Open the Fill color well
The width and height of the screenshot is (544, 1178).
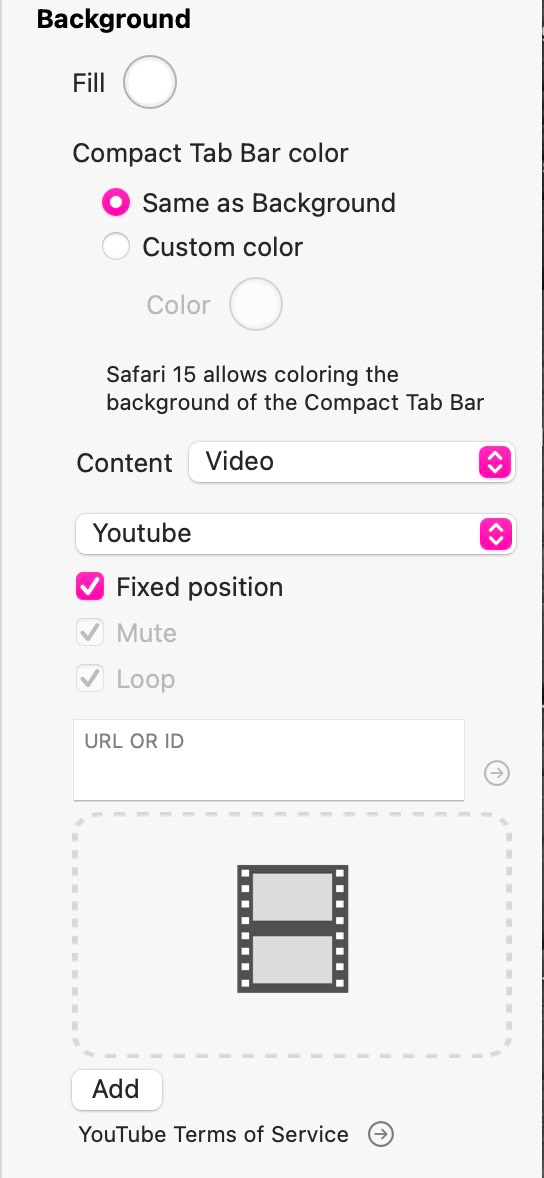pos(150,83)
